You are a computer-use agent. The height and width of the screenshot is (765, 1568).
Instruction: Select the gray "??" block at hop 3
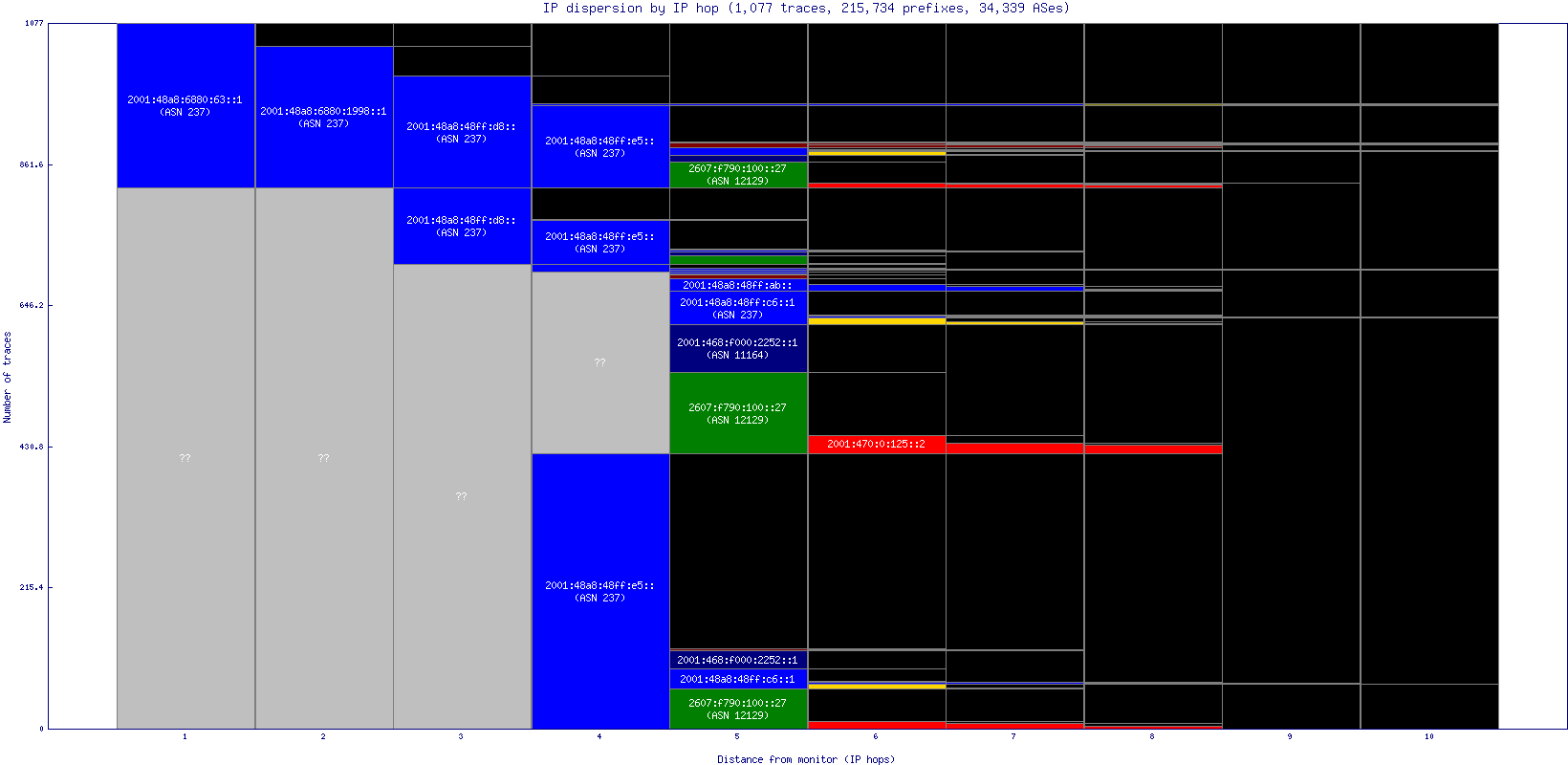pos(462,496)
